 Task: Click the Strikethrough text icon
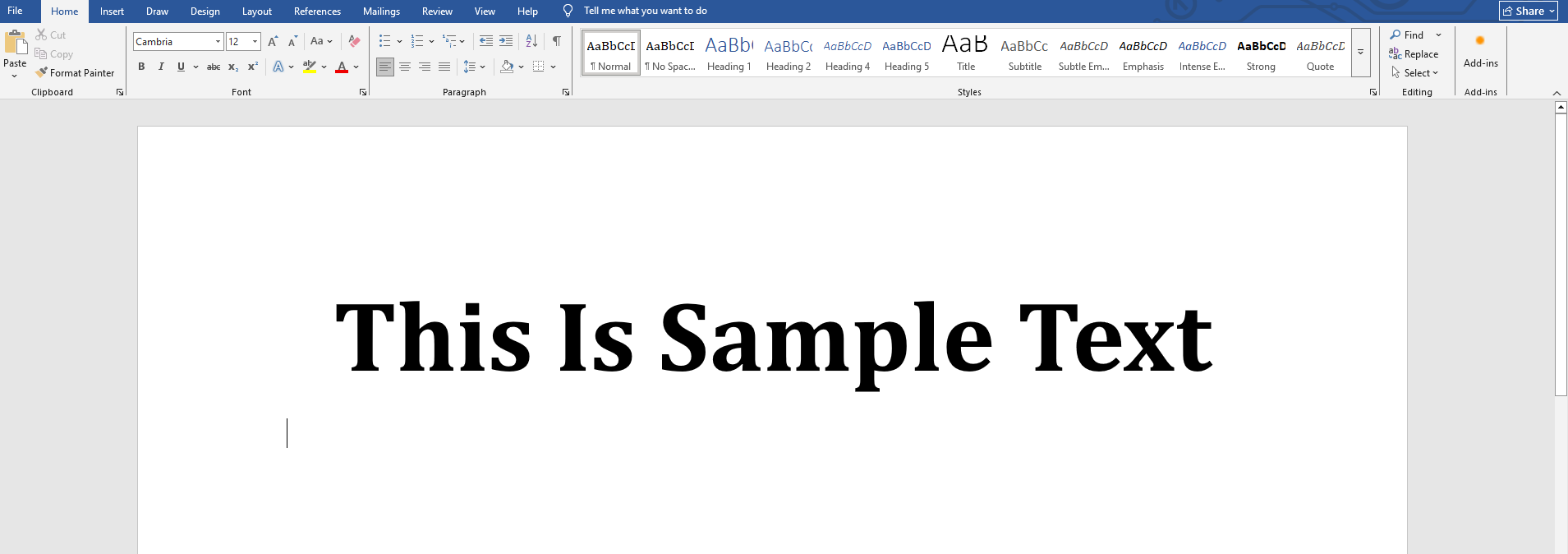coord(213,67)
